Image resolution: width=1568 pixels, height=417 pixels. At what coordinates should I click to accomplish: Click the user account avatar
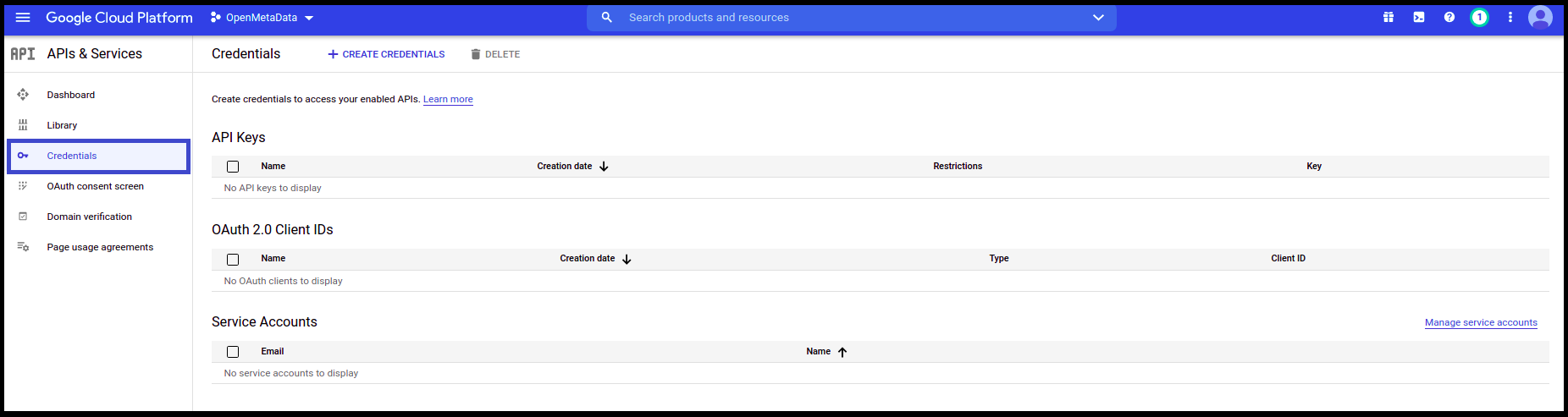[x=1540, y=17]
